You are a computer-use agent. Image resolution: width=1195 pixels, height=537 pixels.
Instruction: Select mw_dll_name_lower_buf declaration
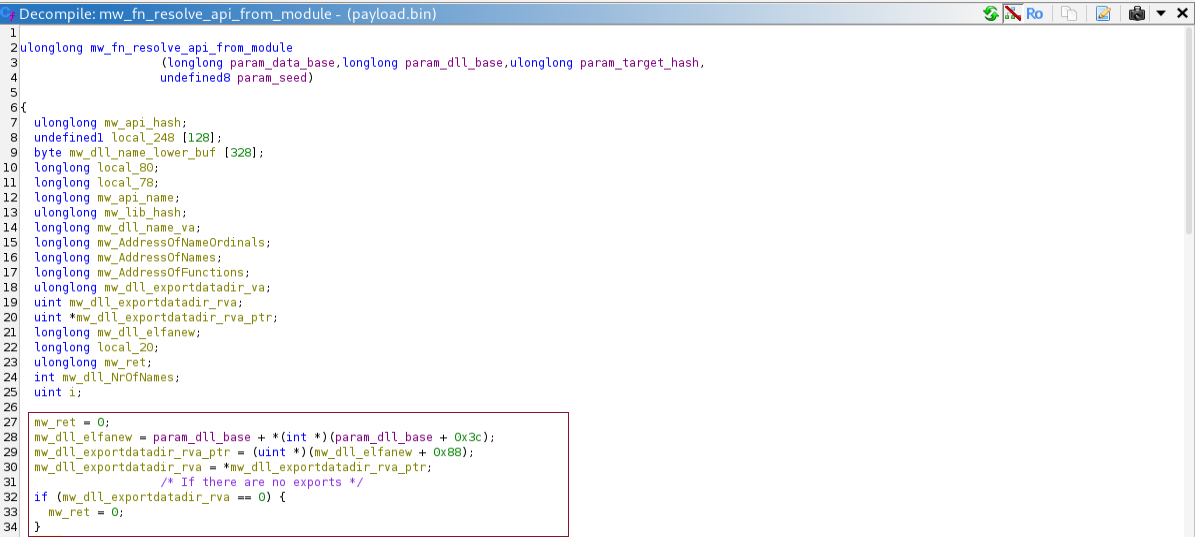(x=143, y=152)
